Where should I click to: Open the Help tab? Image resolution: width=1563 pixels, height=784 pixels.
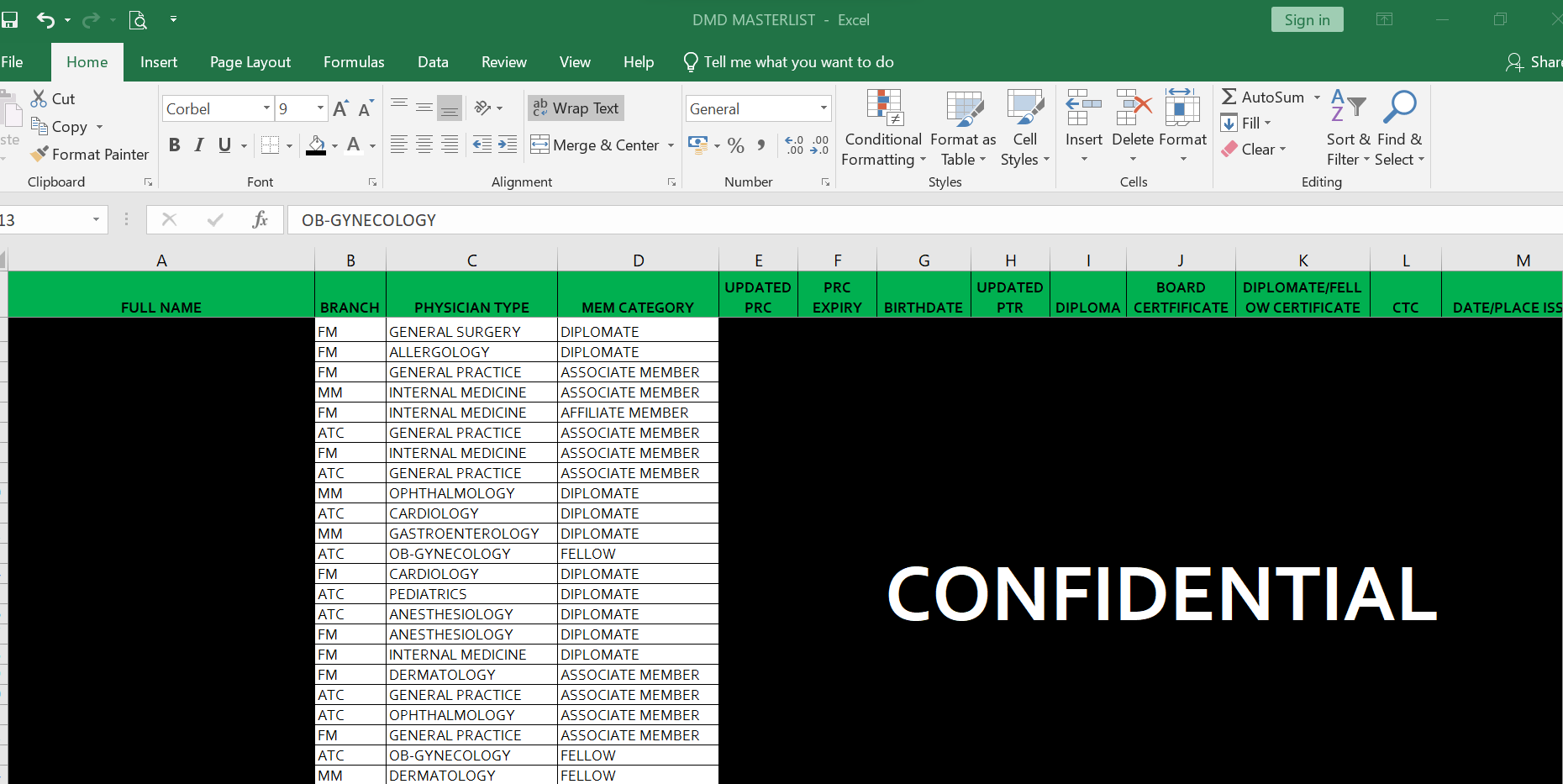[639, 62]
